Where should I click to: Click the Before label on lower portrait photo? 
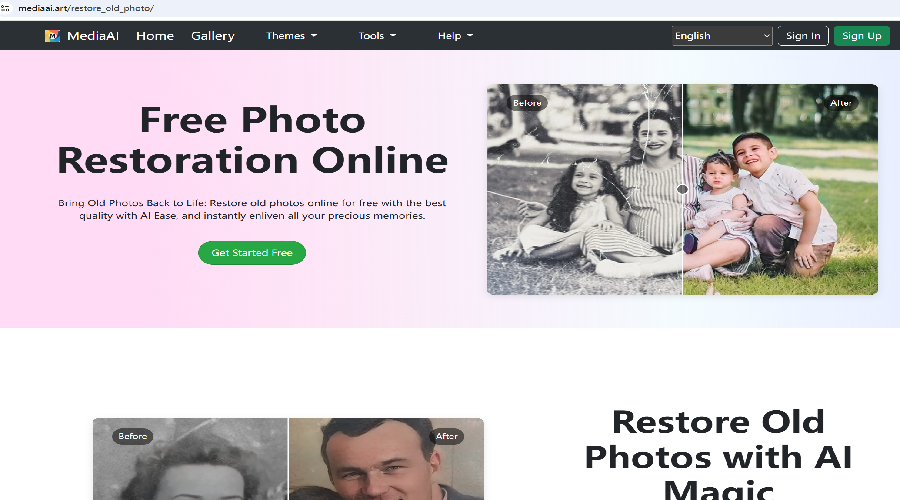click(x=133, y=436)
